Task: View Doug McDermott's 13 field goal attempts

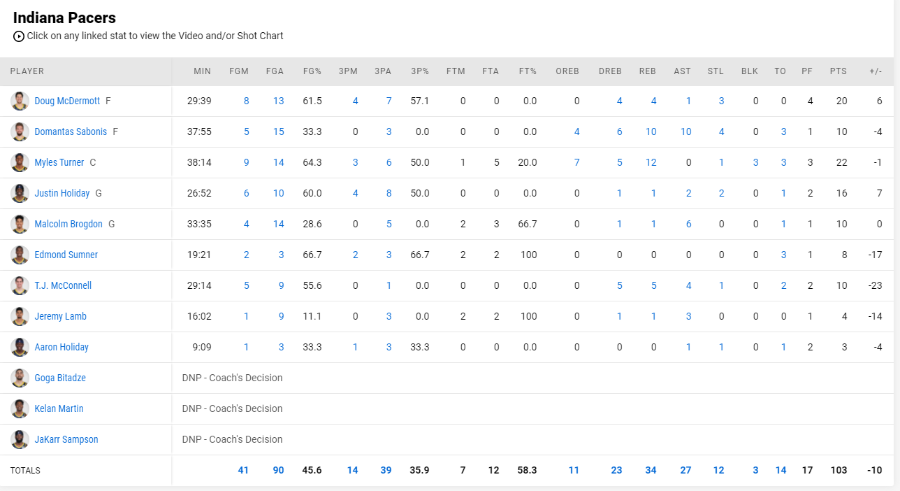Action: (x=278, y=101)
